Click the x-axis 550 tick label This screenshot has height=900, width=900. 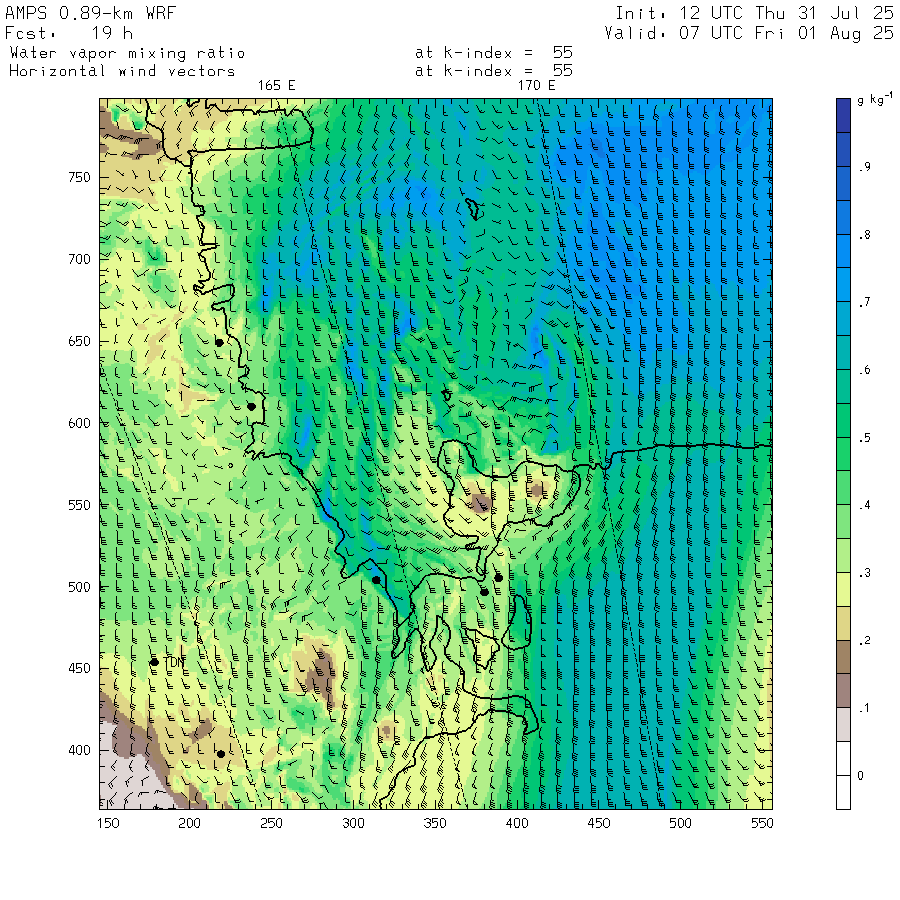point(762,823)
